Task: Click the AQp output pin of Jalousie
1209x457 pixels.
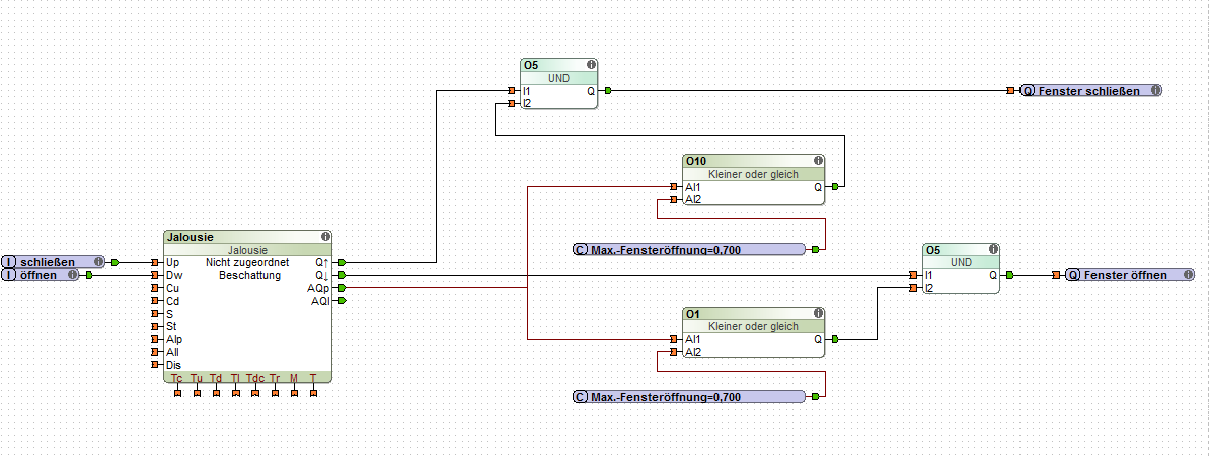Action: [x=343, y=288]
